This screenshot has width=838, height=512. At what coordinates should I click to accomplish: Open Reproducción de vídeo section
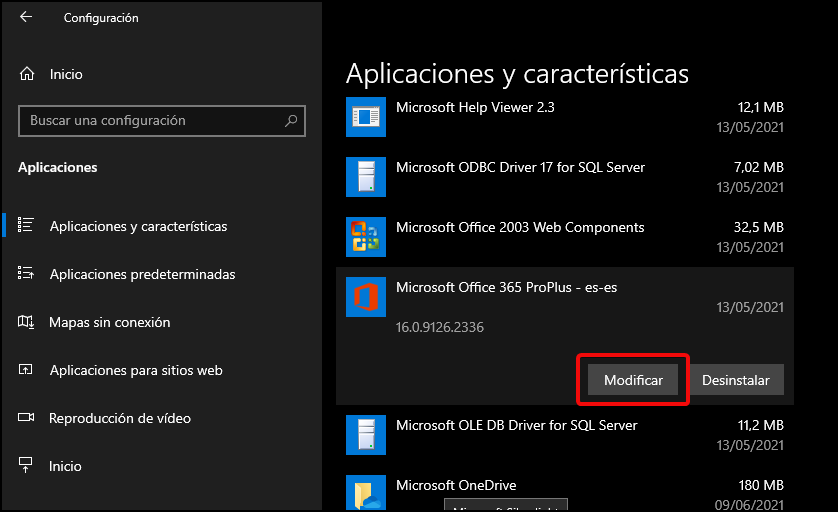point(120,418)
